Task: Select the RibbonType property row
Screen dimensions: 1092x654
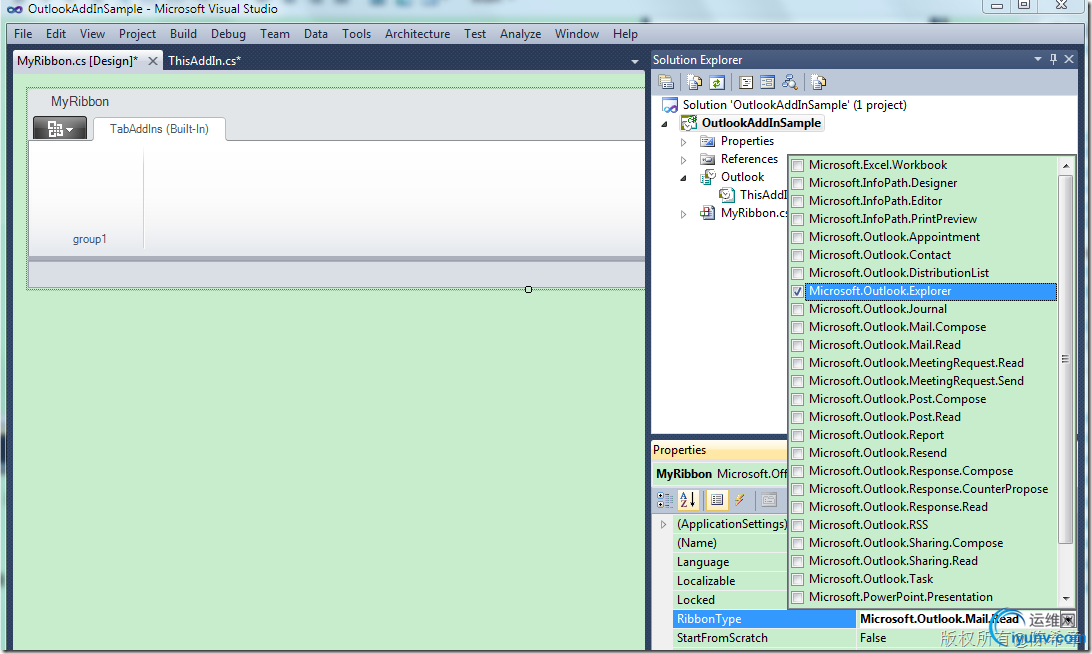Action: click(x=764, y=618)
